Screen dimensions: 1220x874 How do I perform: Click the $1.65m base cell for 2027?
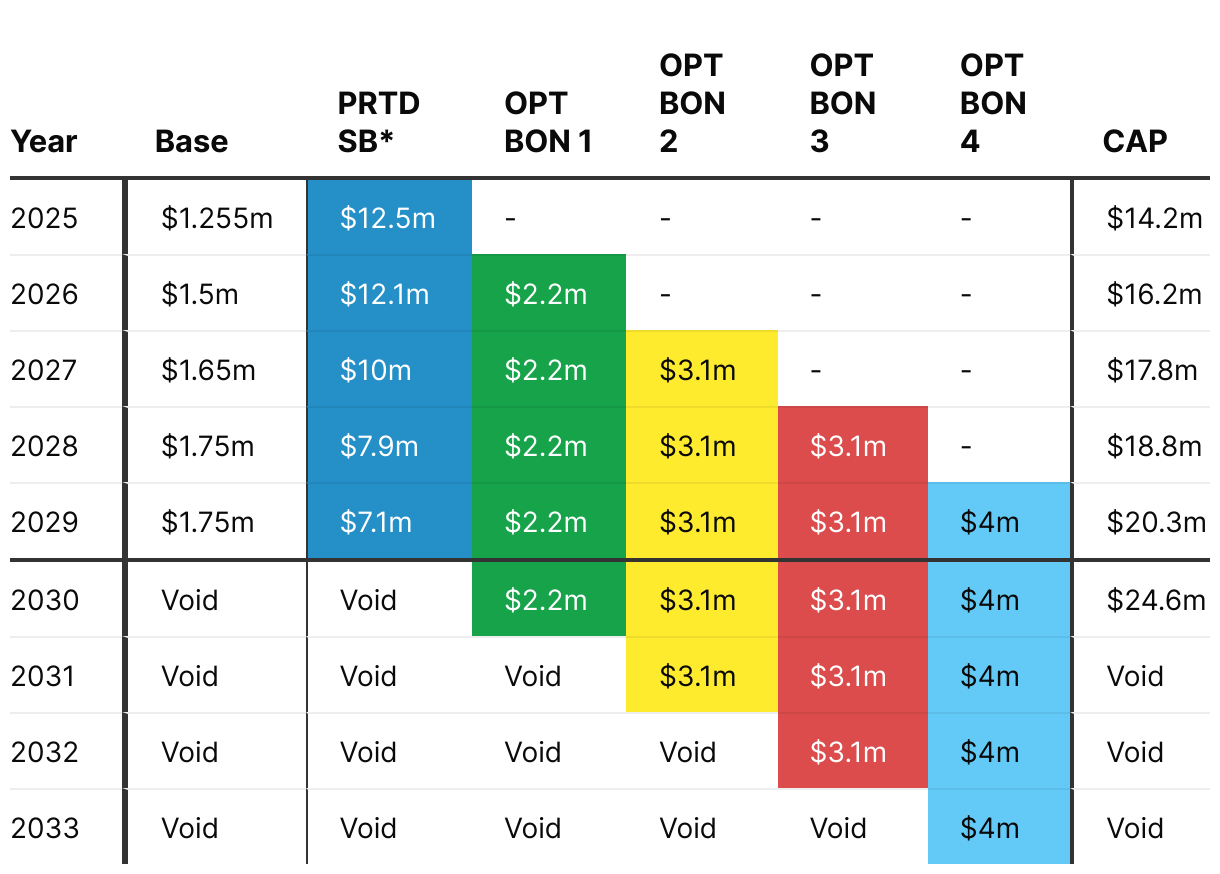(208, 370)
